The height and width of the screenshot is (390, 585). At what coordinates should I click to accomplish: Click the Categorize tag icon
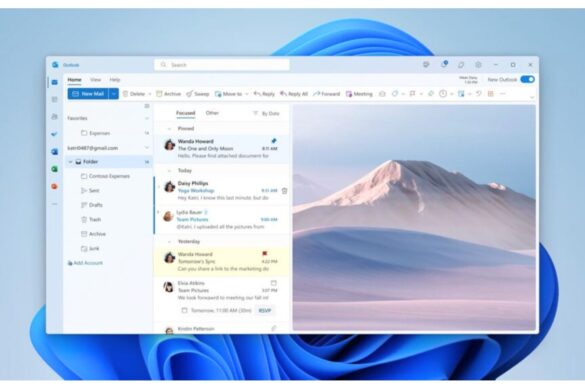[395, 94]
